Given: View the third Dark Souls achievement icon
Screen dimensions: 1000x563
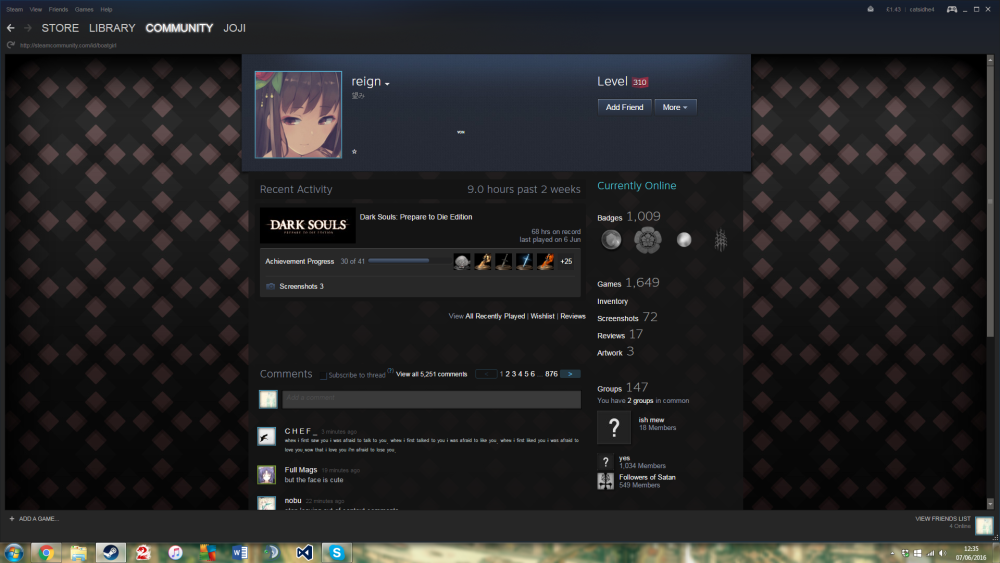Looking at the screenshot, I should [504, 261].
